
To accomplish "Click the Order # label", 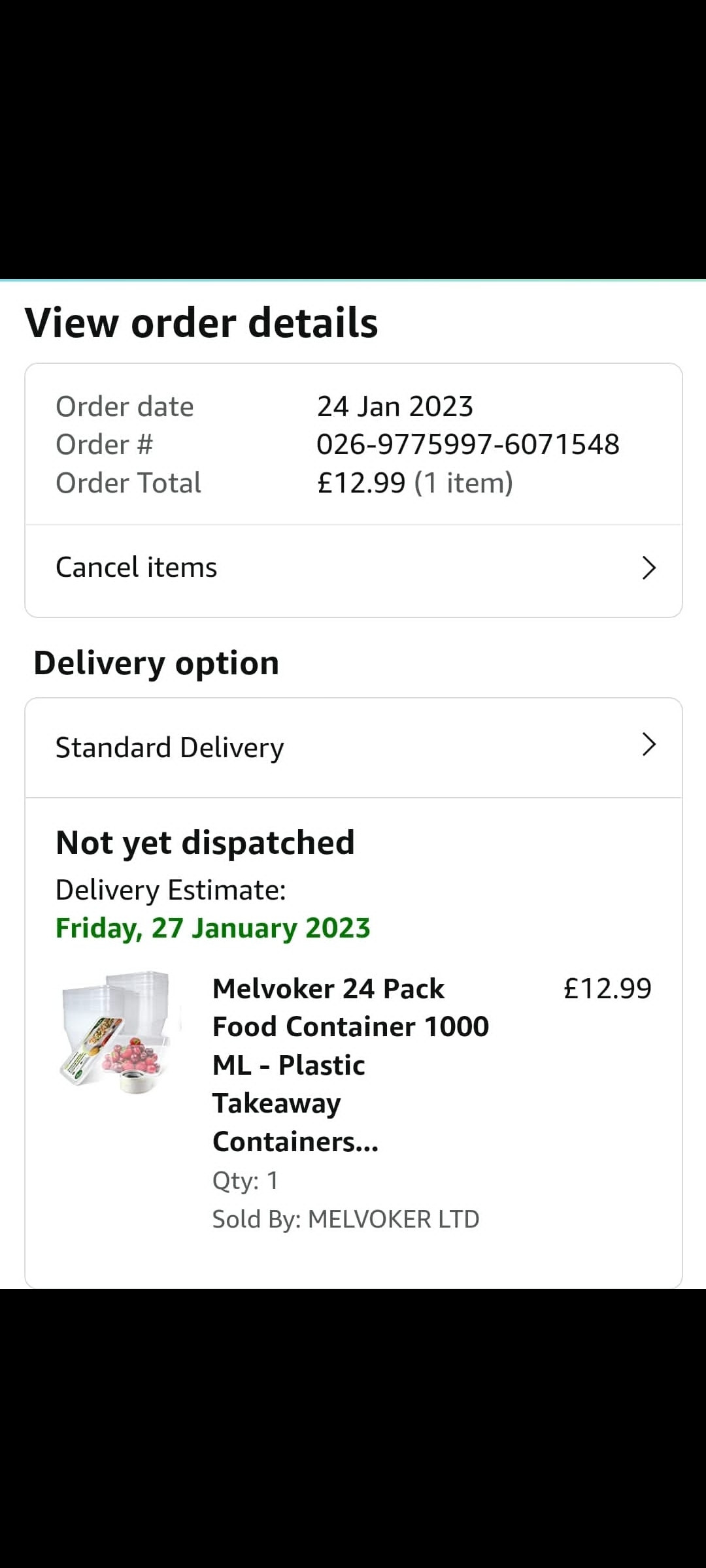I will tap(105, 445).
